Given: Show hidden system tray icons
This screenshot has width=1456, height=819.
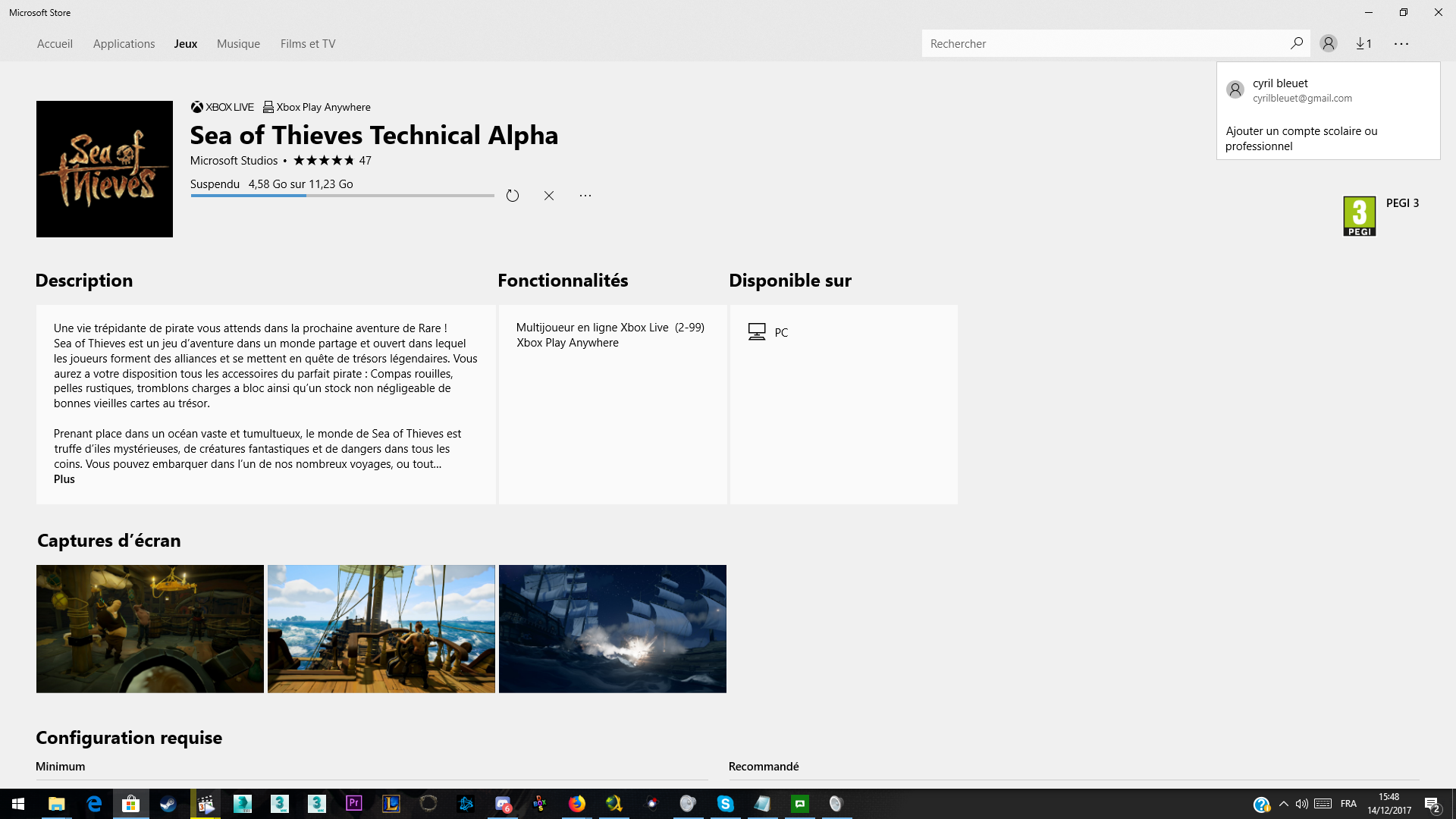Looking at the screenshot, I should tap(1284, 804).
